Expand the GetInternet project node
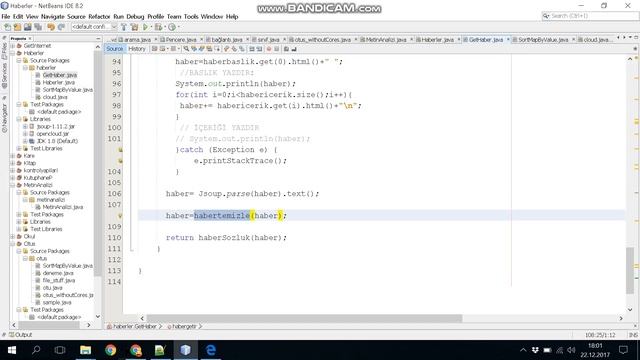The height and width of the screenshot is (360, 640). (x=12, y=46)
